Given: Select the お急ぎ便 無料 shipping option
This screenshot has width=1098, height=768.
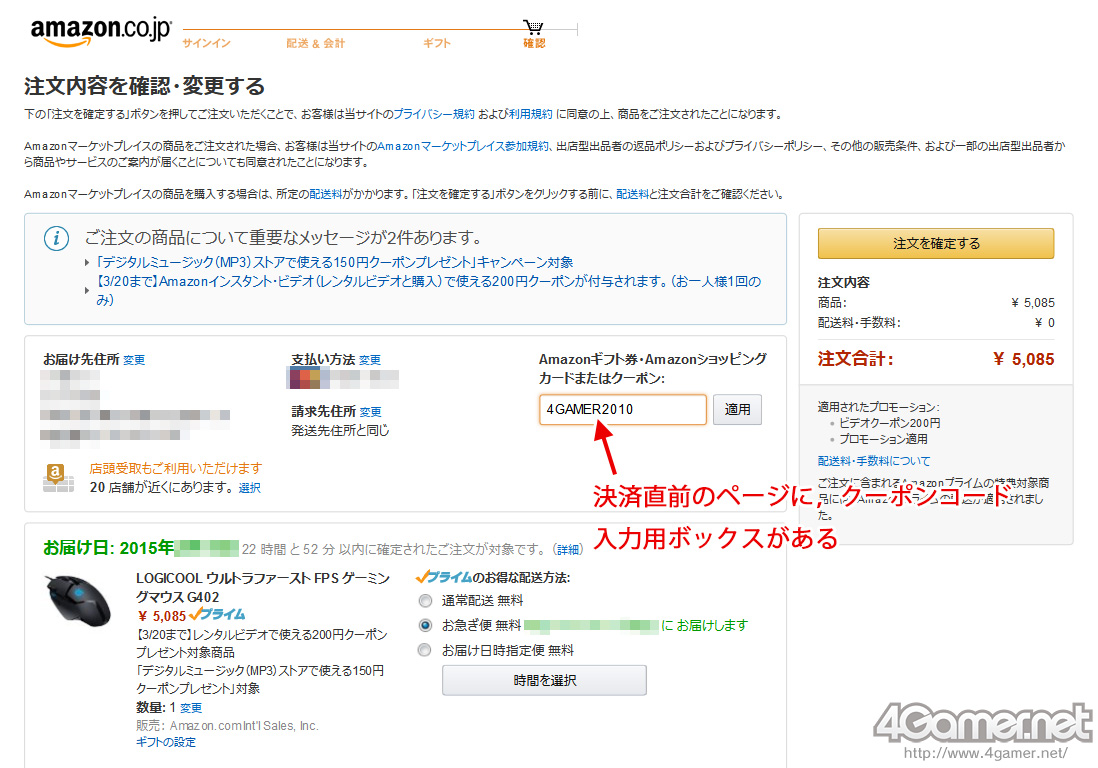Looking at the screenshot, I should (x=426, y=625).
